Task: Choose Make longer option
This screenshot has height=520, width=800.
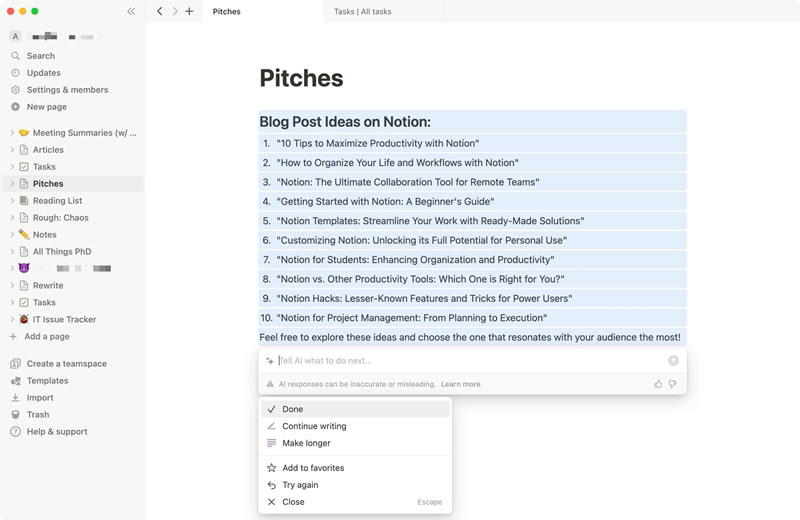Action: 355,443
